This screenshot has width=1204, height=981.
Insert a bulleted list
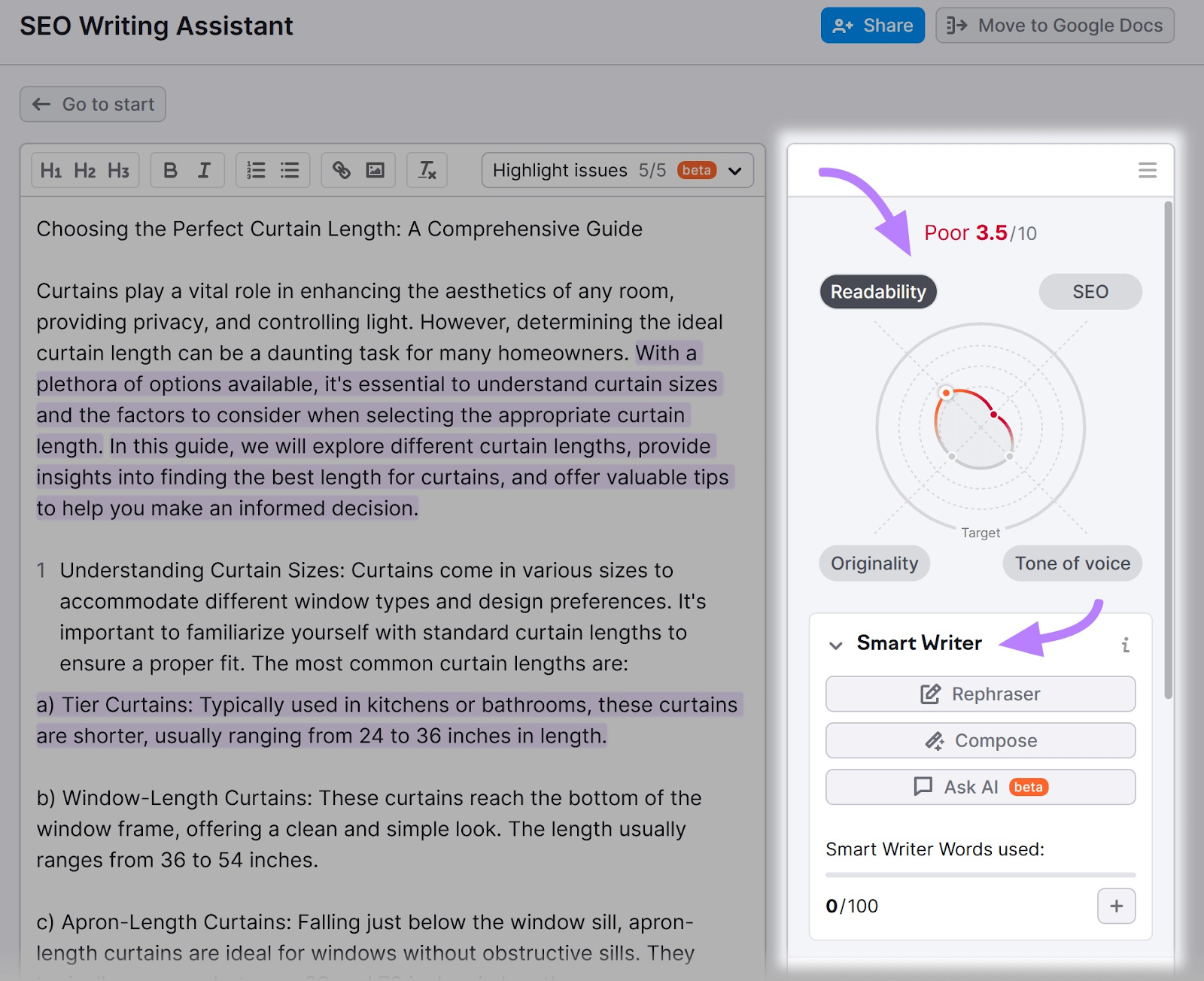[290, 171]
